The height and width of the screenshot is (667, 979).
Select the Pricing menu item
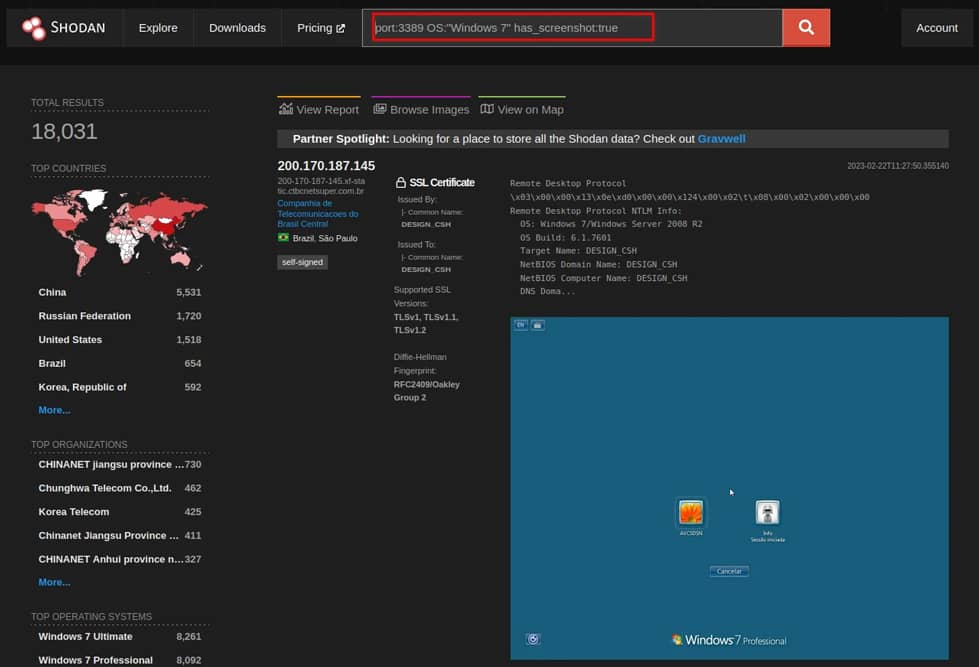tap(314, 27)
